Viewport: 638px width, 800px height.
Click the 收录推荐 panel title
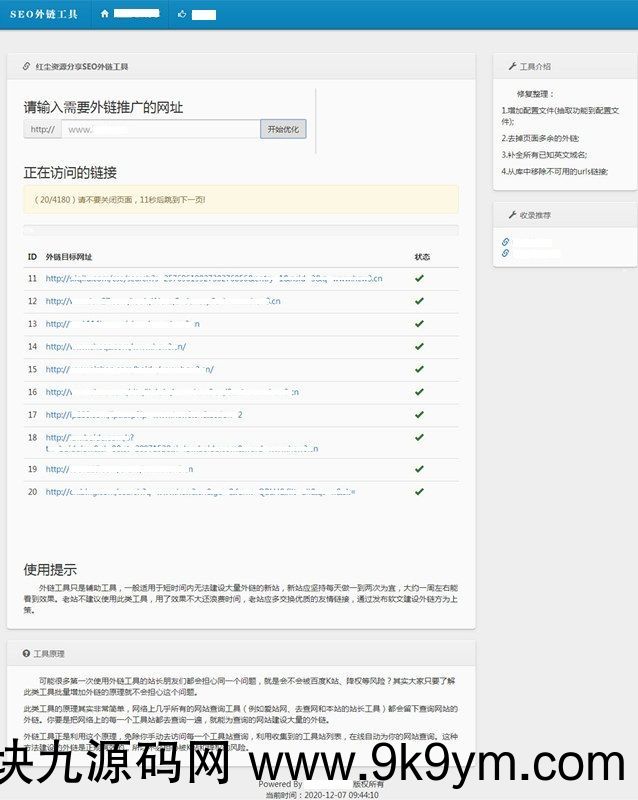point(535,215)
